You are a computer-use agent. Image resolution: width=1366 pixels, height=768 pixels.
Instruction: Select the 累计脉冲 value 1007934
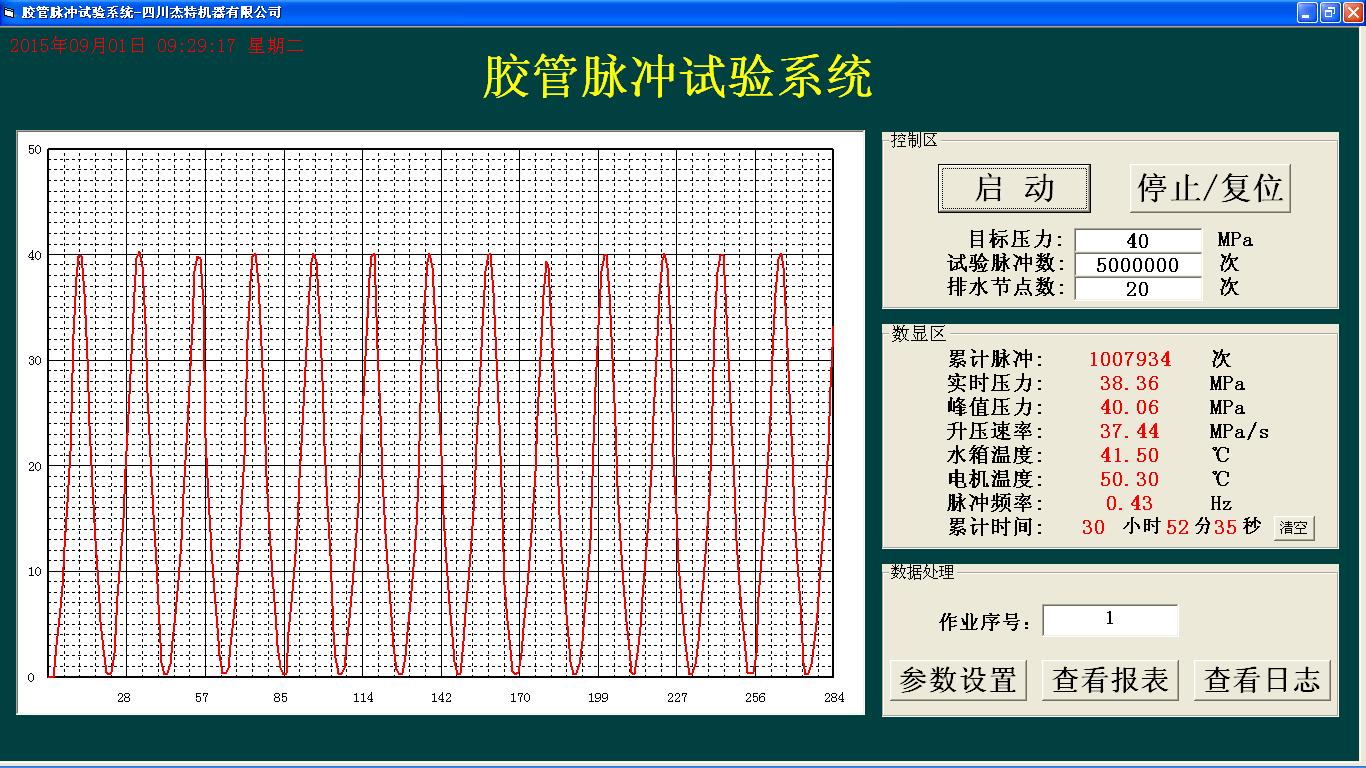coord(1130,359)
